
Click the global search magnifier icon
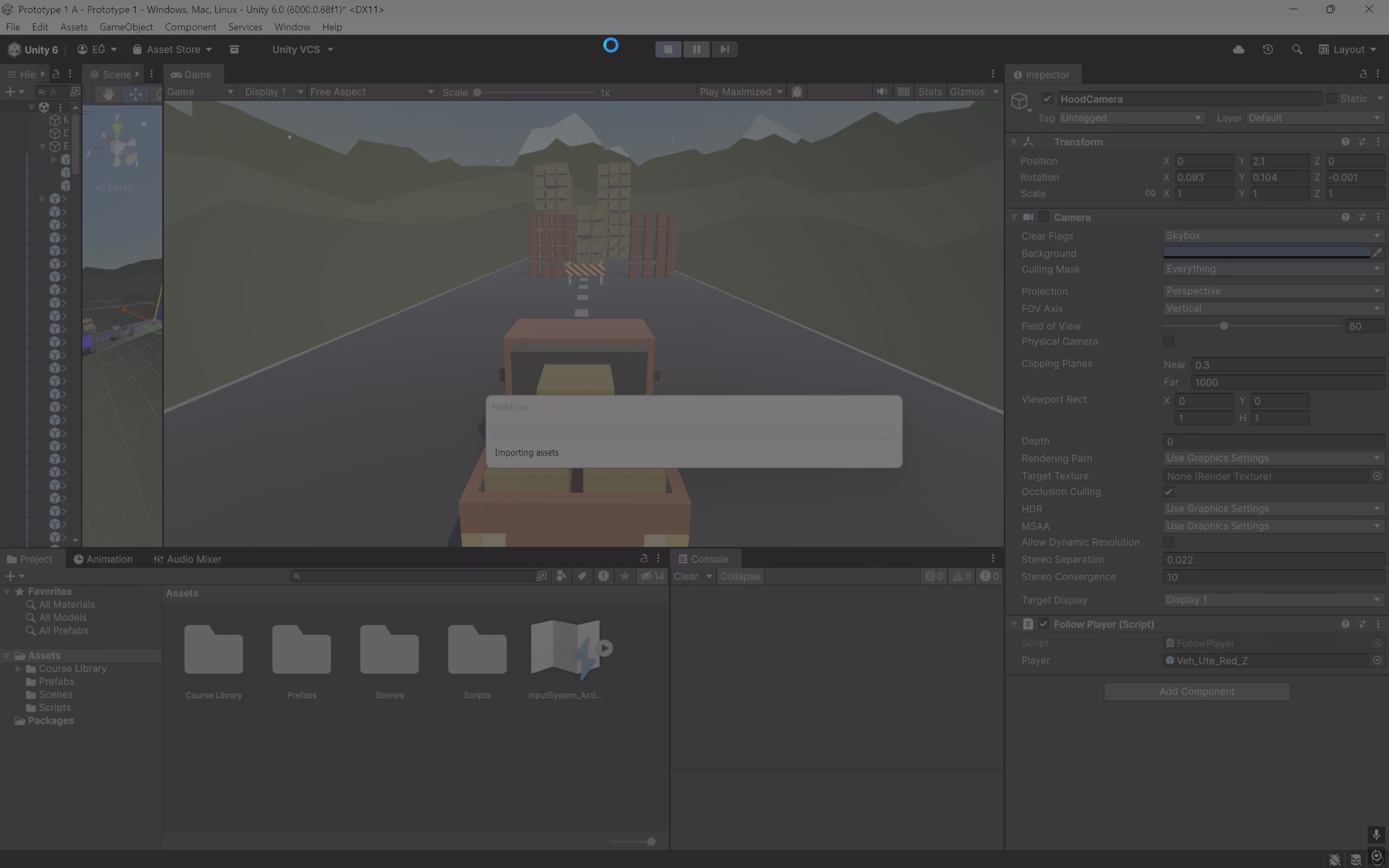coord(1297,49)
